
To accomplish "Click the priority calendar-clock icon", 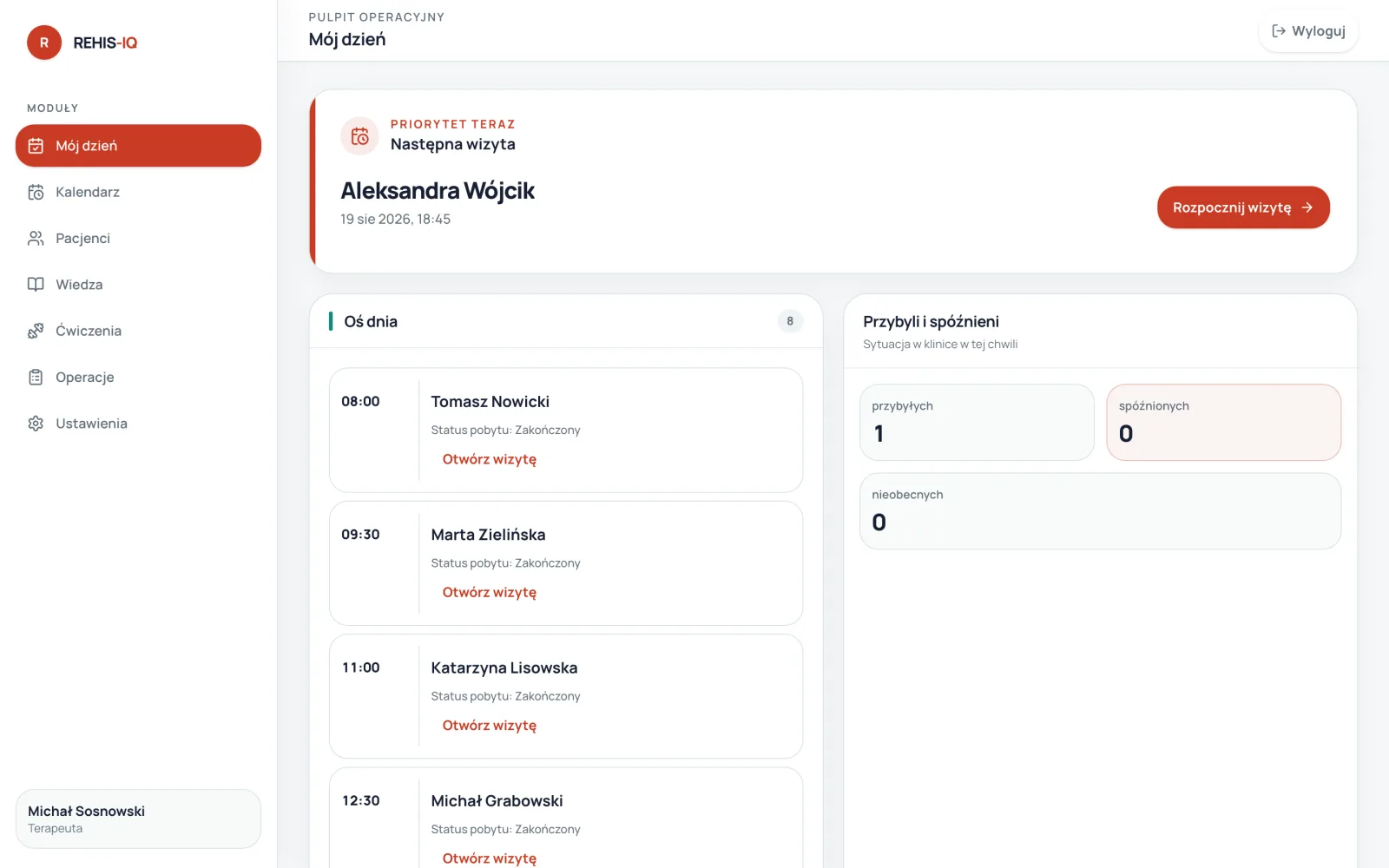I will point(359,136).
